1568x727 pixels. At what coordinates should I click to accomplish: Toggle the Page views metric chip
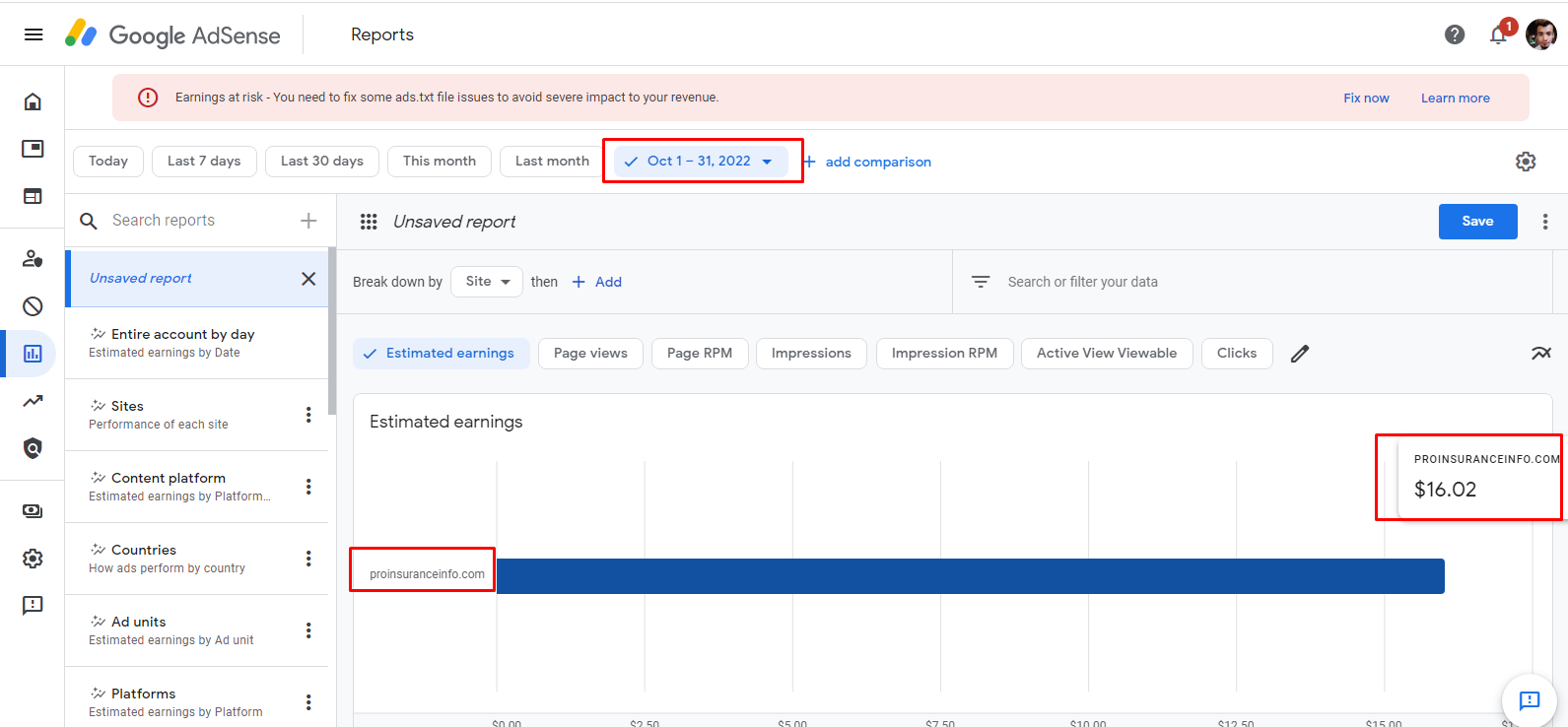click(x=590, y=354)
